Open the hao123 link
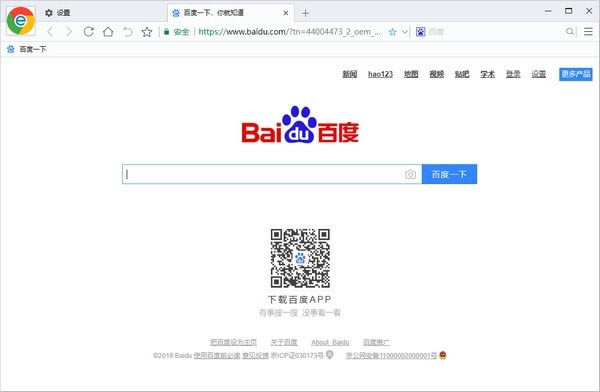Viewport: 600px width, 392px height. pyautogui.click(x=380, y=74)
